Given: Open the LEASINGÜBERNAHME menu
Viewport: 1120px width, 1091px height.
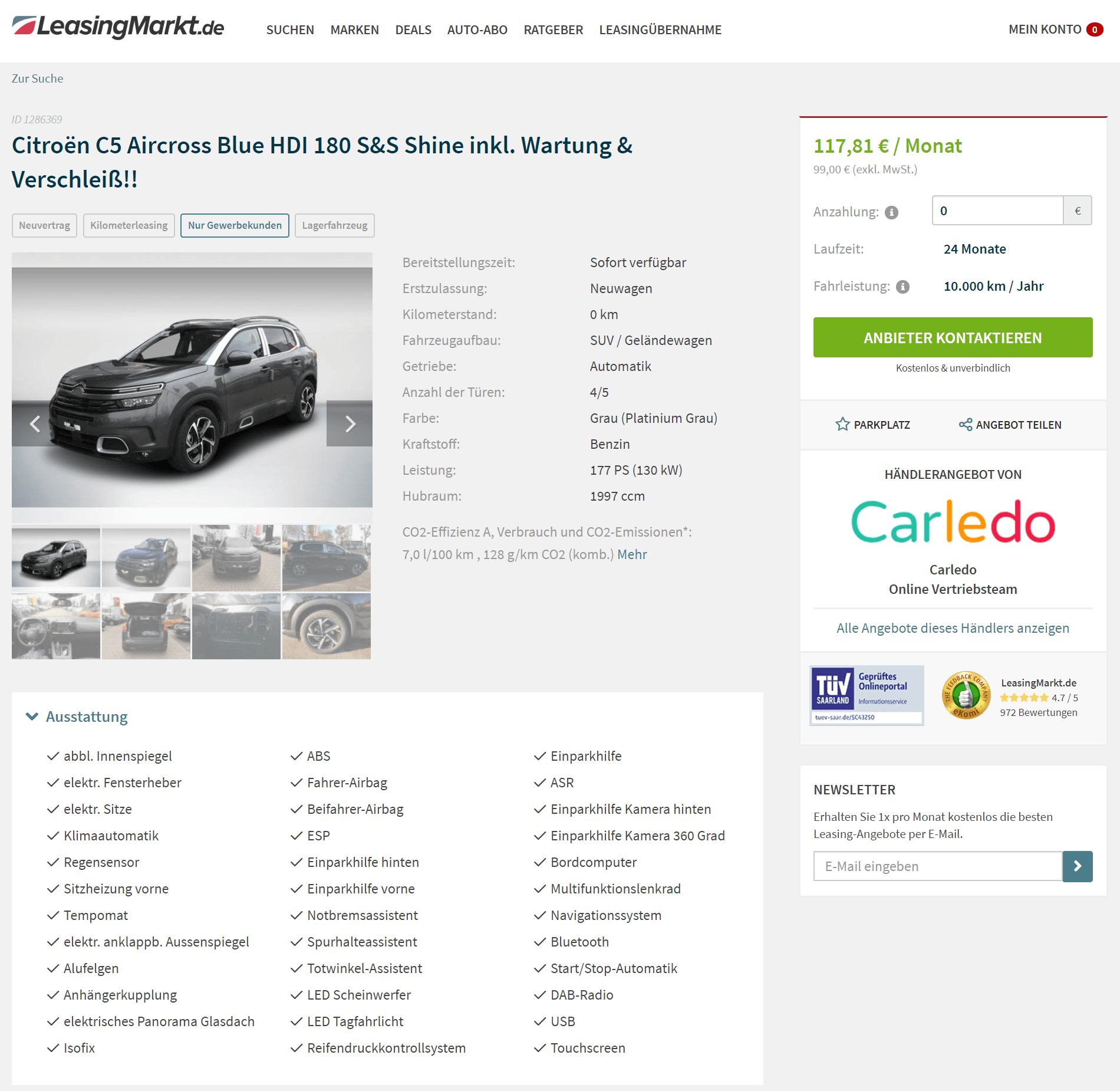Looking at the screenshot, I should coord(660,29).
